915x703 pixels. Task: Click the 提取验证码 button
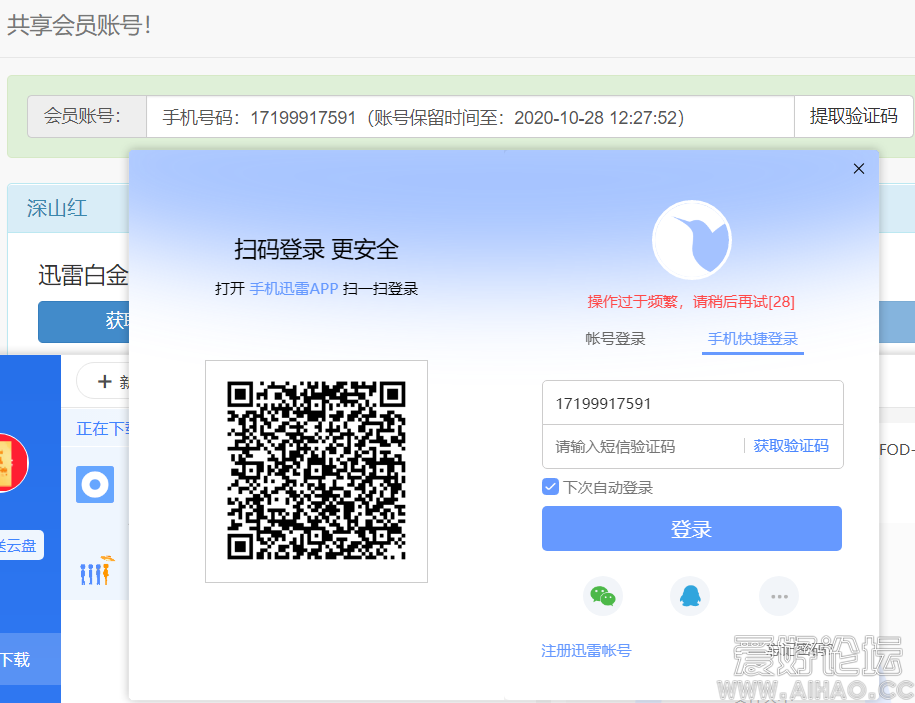853,116
